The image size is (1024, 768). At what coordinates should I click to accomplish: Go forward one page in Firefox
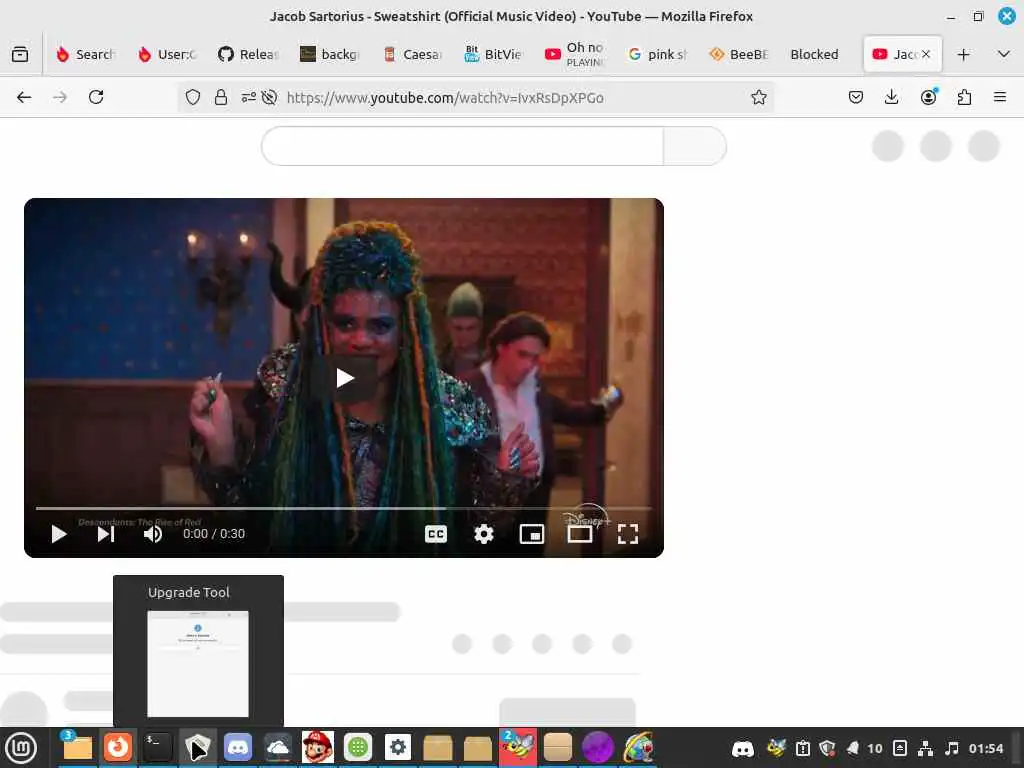tap(59, 97)
